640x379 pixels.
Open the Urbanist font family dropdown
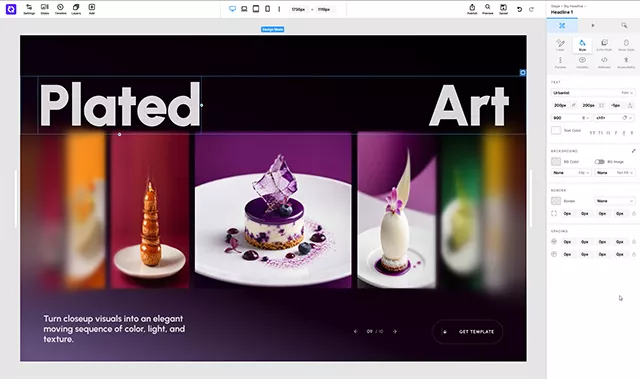coord(593,93)
